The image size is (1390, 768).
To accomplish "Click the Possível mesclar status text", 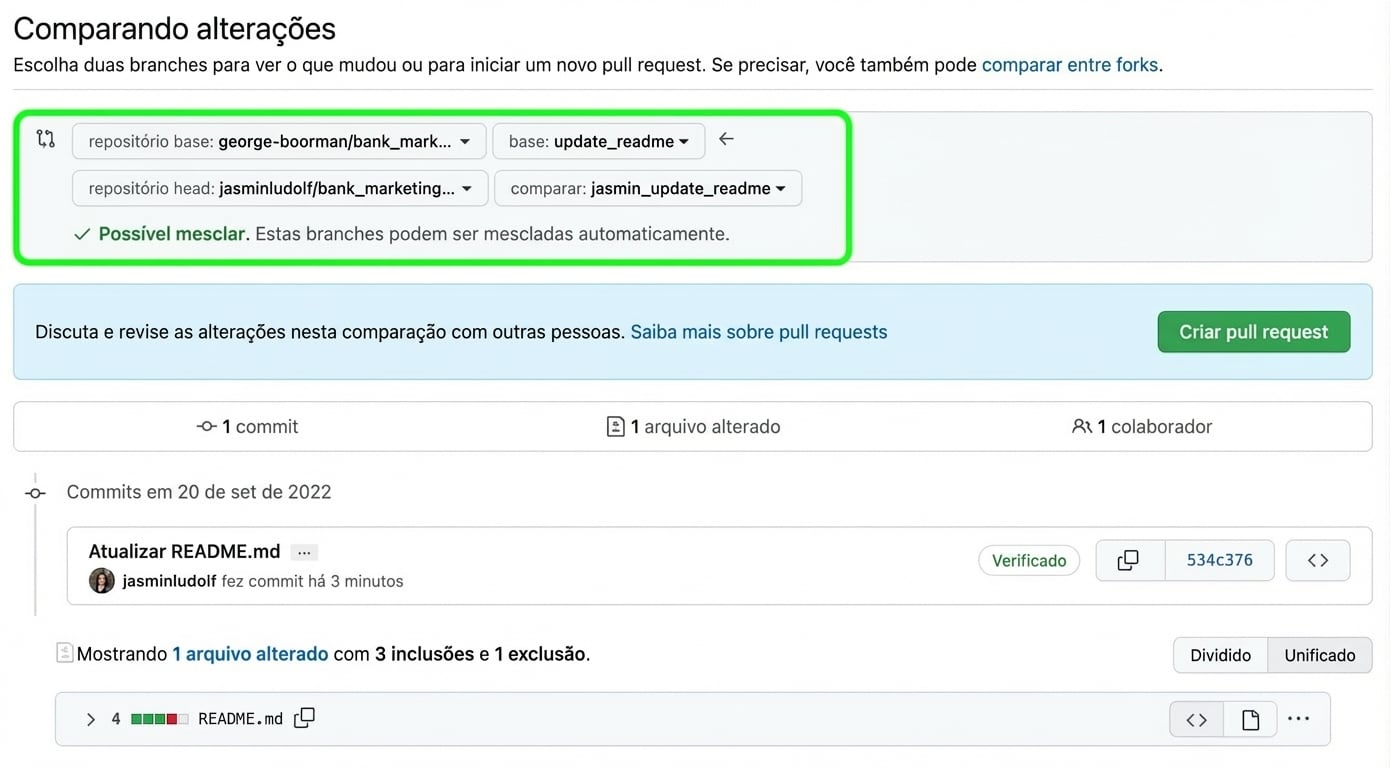I will (x=173, y=234).
